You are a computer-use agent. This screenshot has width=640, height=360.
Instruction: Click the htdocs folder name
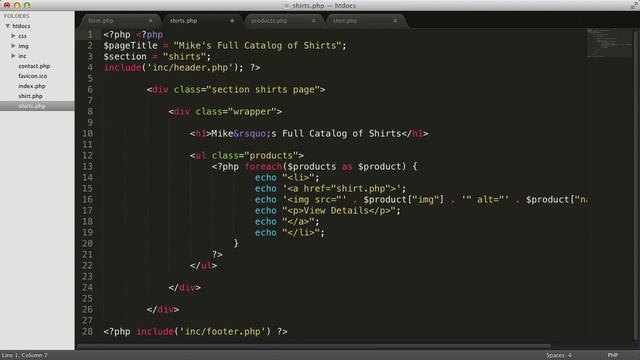point(21,26)
